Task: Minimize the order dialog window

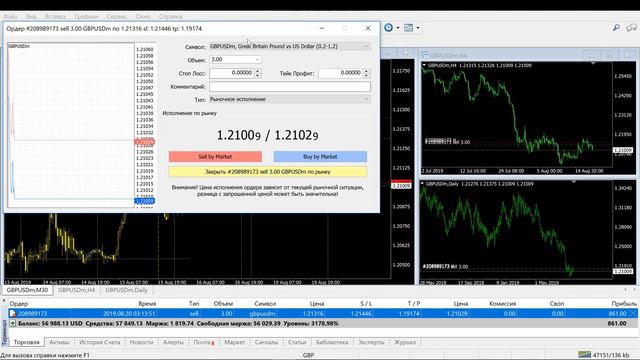Action: pos(322,28)
